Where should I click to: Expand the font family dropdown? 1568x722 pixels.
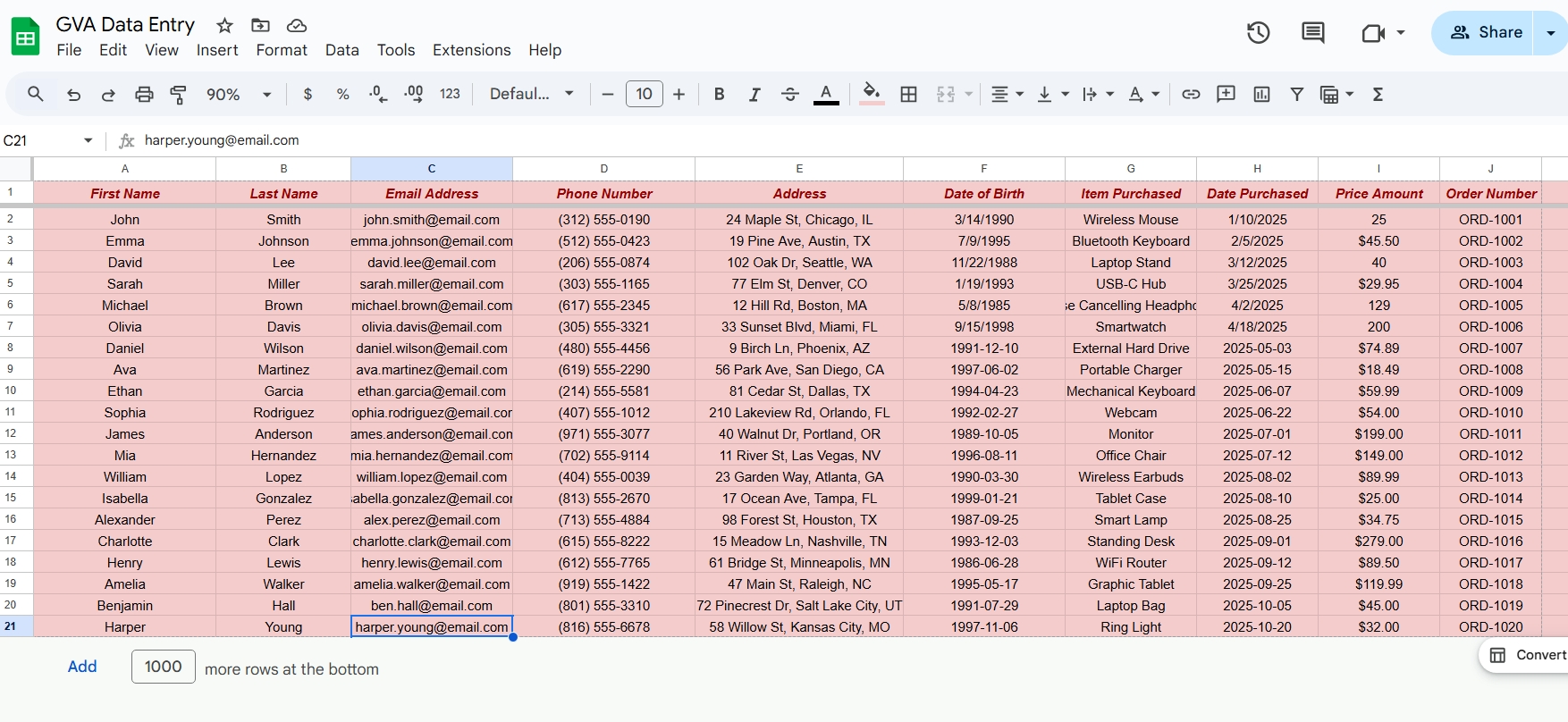click(531, 95)
